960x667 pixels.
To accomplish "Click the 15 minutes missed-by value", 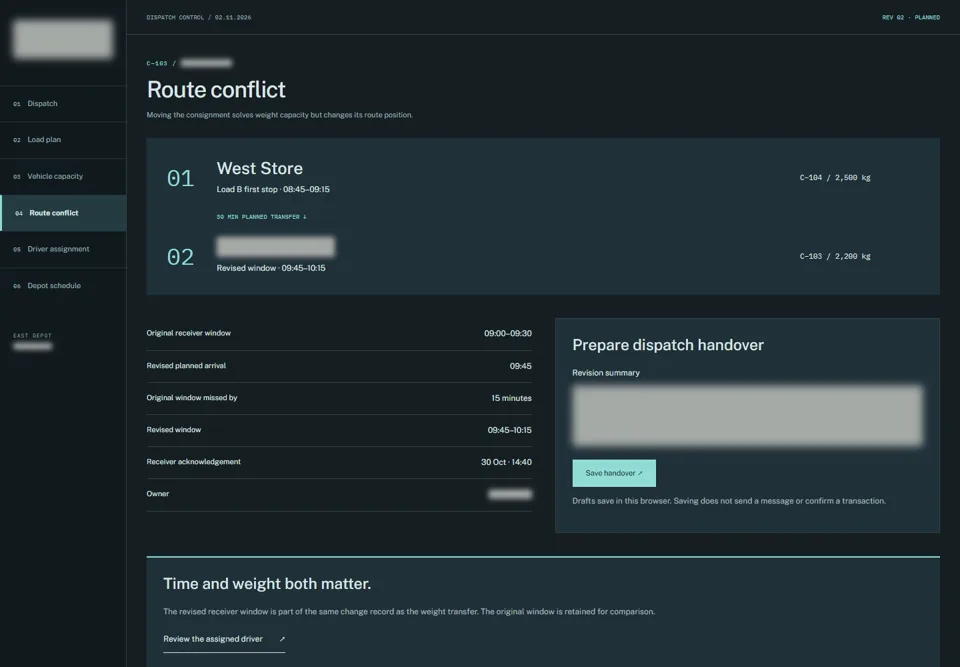I will [511, 398].
